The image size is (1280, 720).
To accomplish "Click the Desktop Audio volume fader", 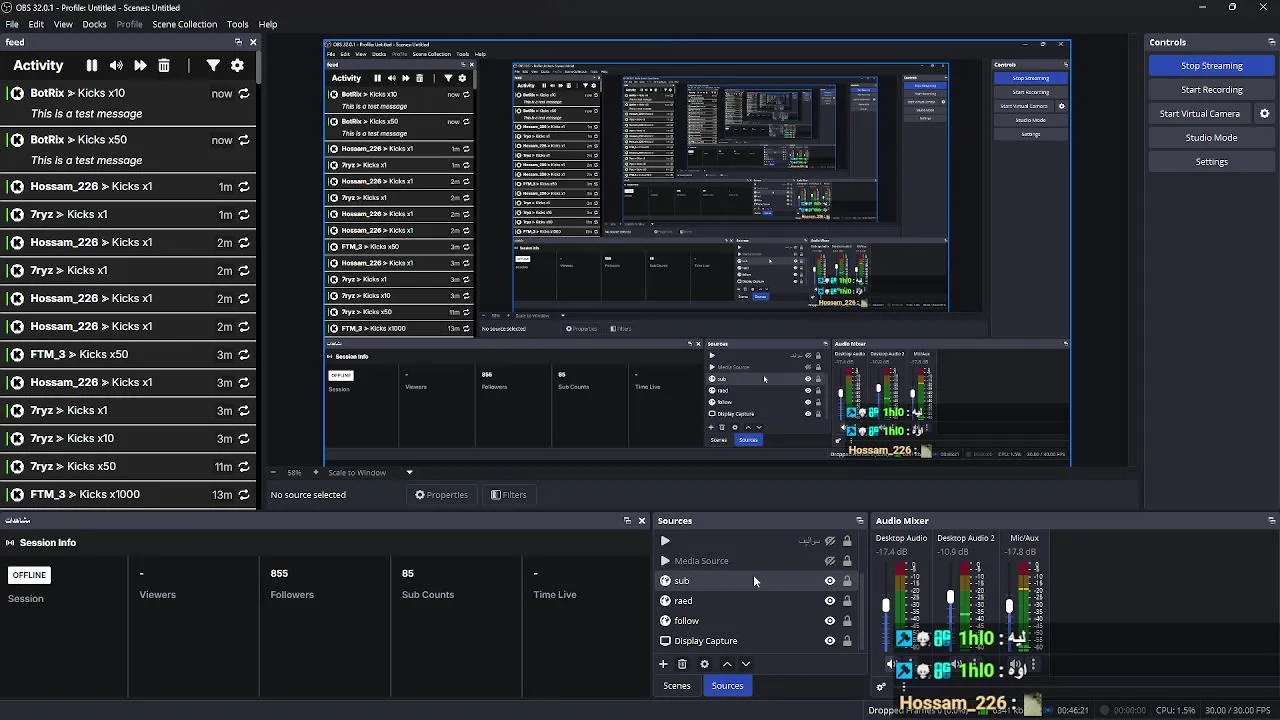I will point(886,605).
